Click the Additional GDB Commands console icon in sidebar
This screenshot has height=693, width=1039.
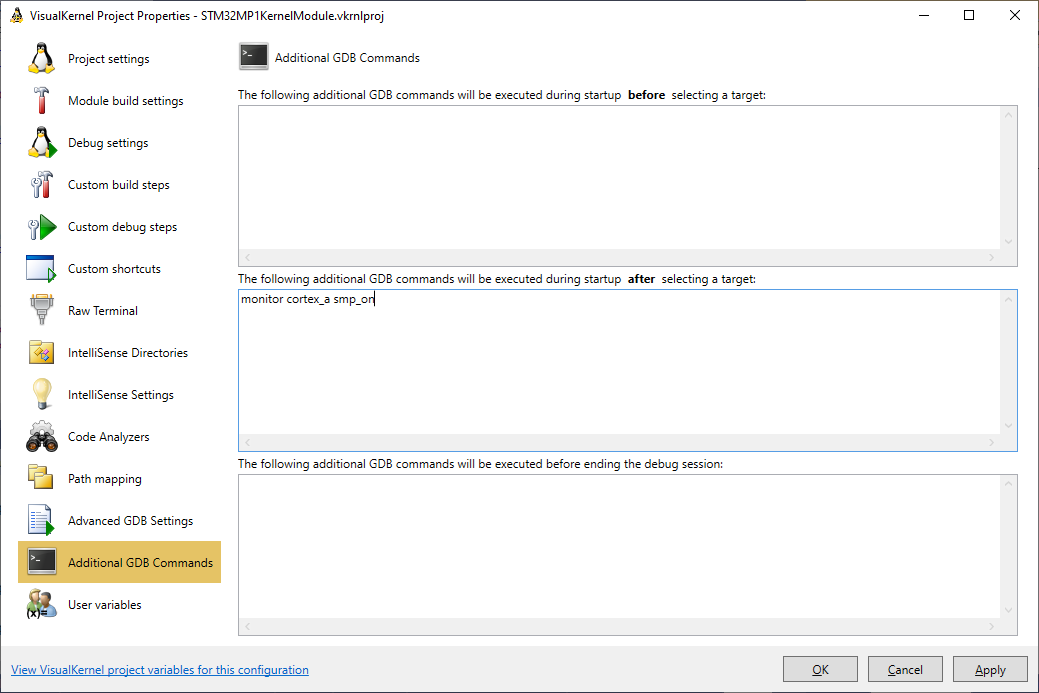pyautogui.click(x=42, y=562)
